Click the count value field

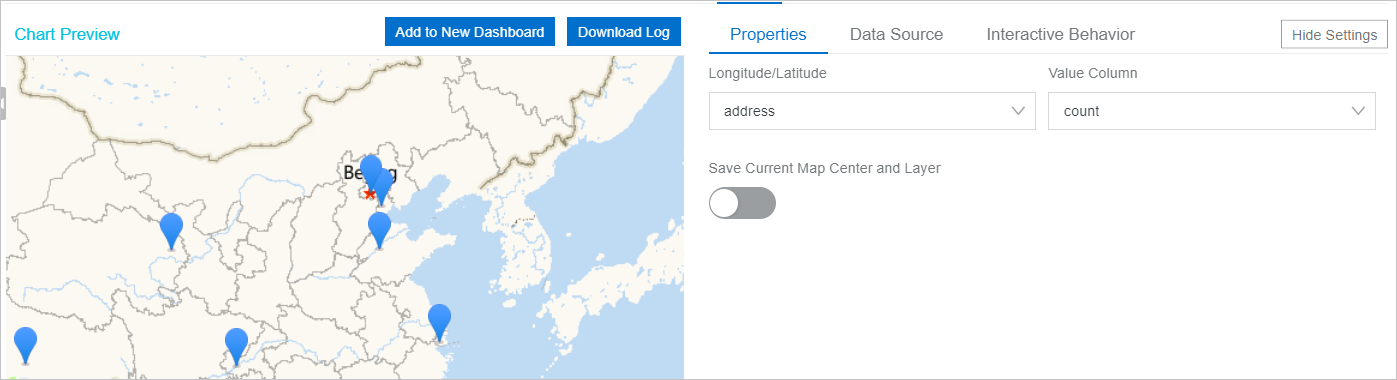point(1212,111)
